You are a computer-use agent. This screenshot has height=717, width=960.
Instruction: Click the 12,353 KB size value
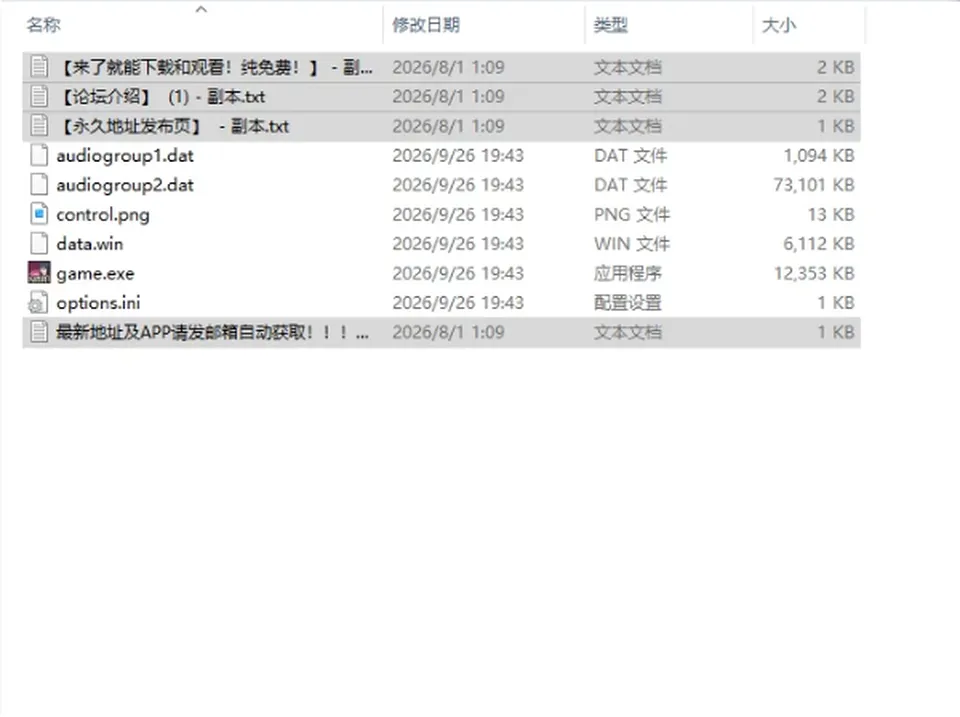click(814, 273)
